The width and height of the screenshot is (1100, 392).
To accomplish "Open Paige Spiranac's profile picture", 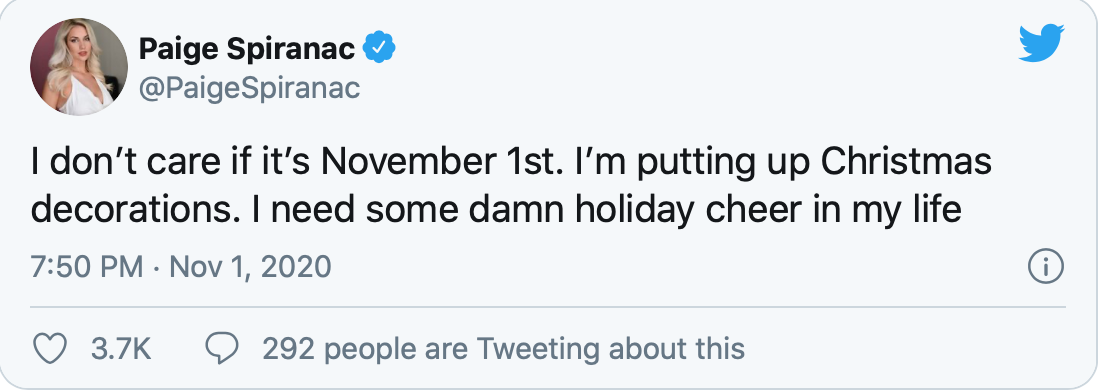I will [79, 67].
